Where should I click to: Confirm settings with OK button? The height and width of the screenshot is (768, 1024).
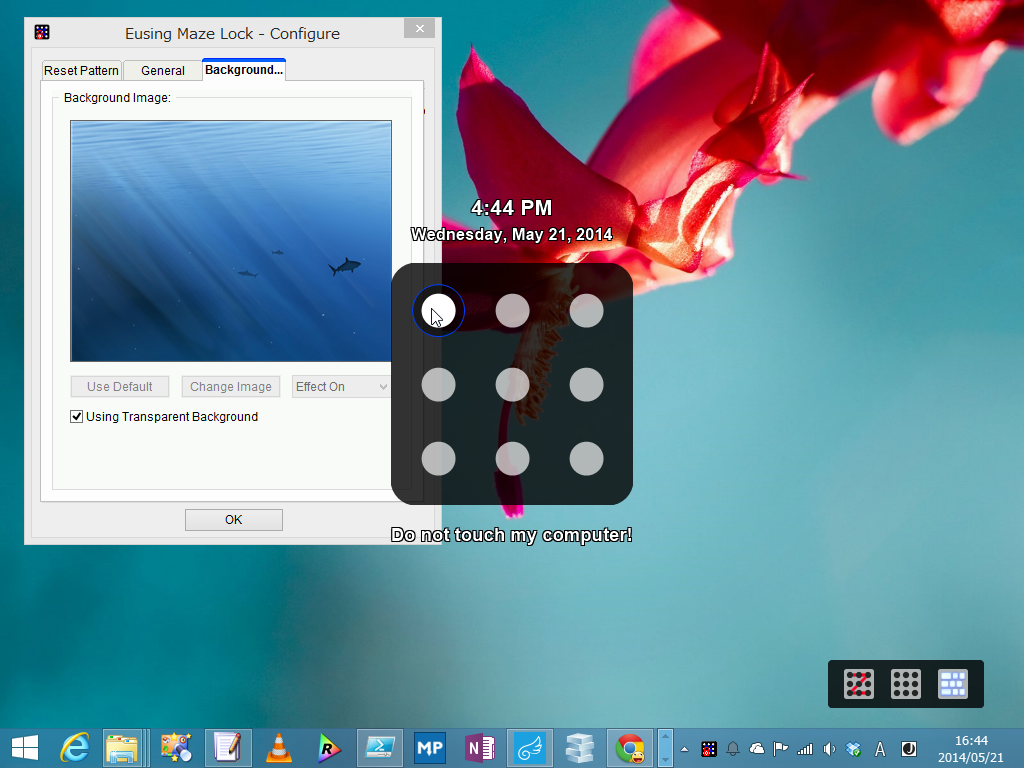pyautogui.click(x=234, y=520)
